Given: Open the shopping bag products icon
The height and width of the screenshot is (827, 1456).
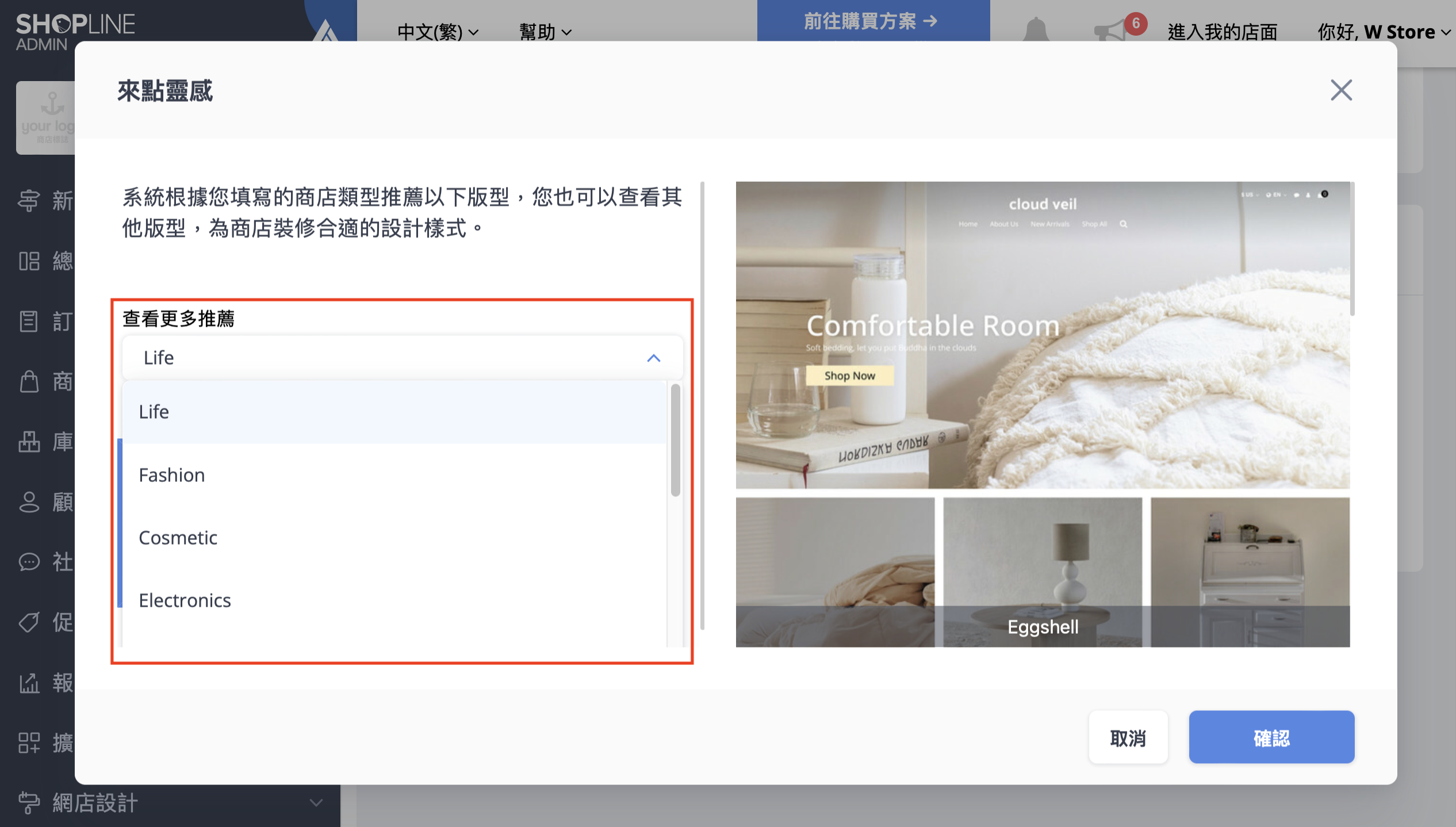Looking at the screenshot, I should tap(29, 381).
